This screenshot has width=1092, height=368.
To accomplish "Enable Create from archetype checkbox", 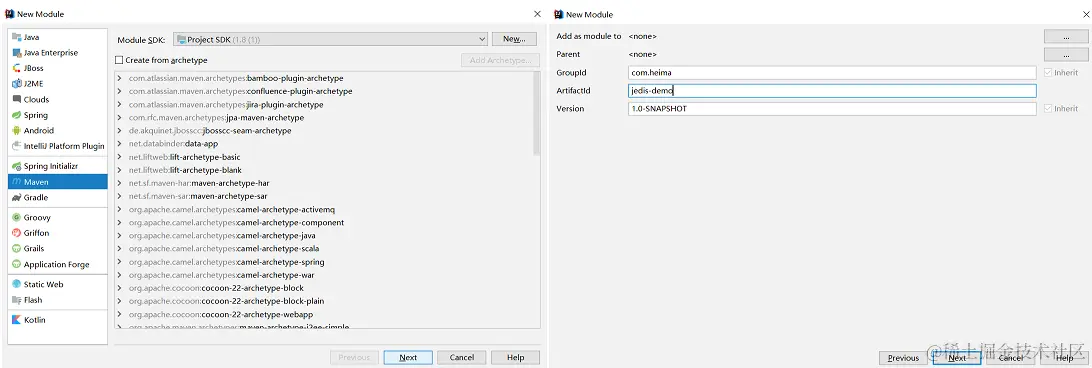I will tap(119, 60).
